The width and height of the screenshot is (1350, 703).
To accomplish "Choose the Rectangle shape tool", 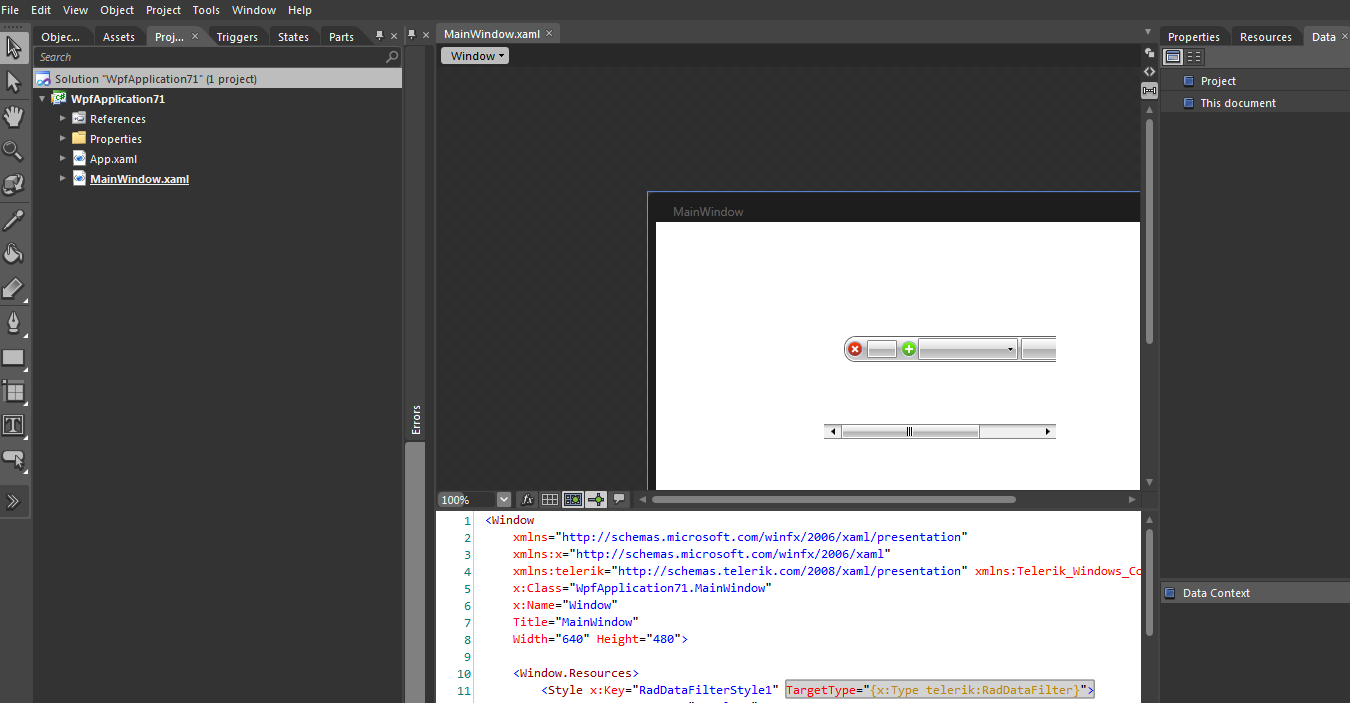I will click(14, 357).
